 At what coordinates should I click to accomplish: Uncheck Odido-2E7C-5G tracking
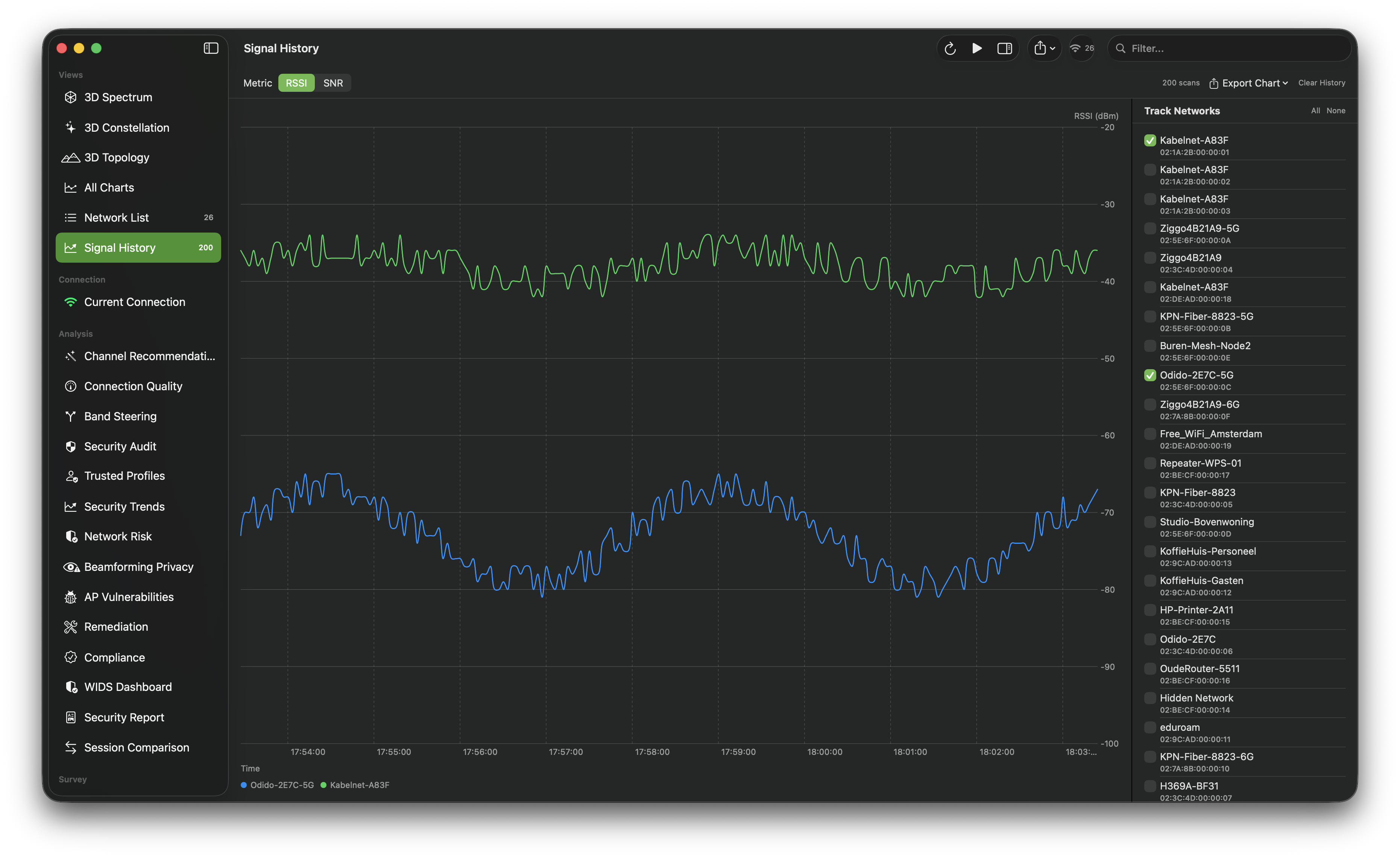tap(1150, 375)
